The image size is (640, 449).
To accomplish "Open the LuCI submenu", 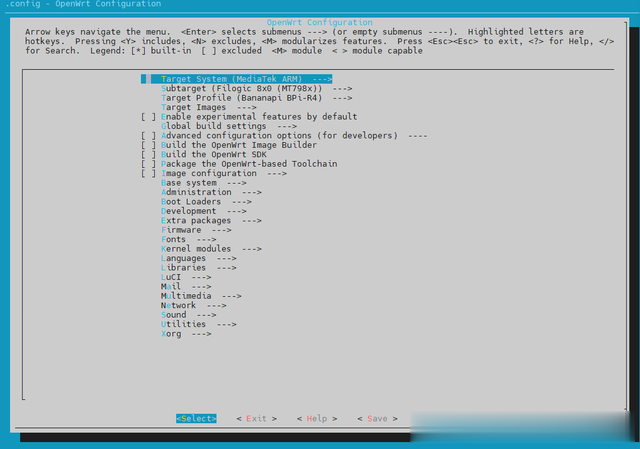I will pos(186,277).
